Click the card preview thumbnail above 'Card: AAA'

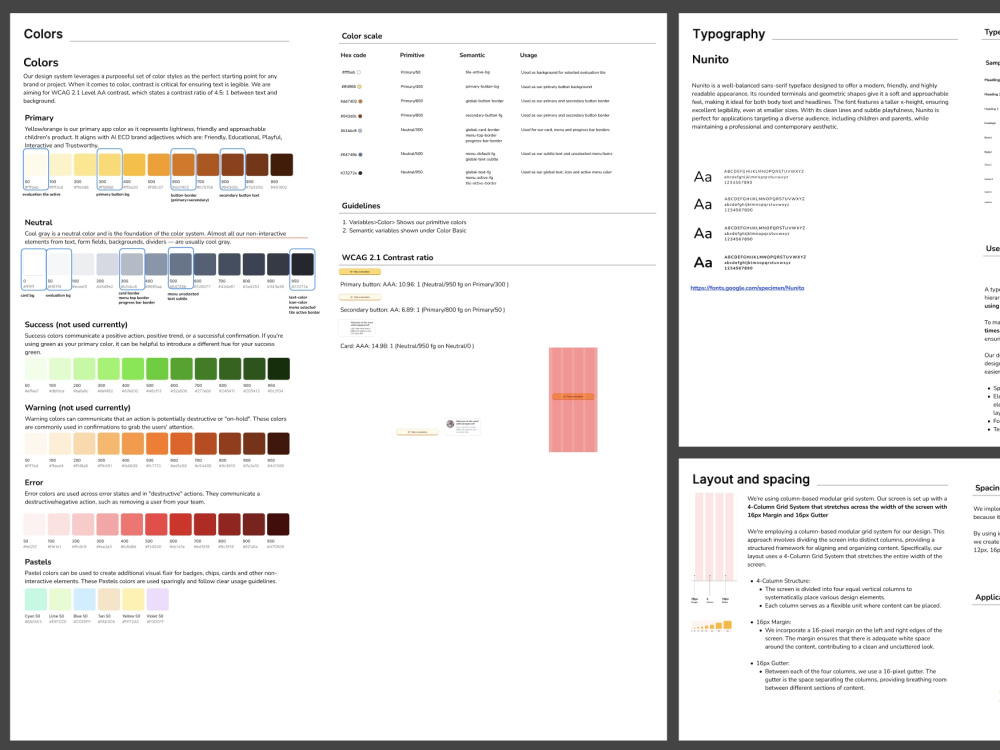(357, 328)
